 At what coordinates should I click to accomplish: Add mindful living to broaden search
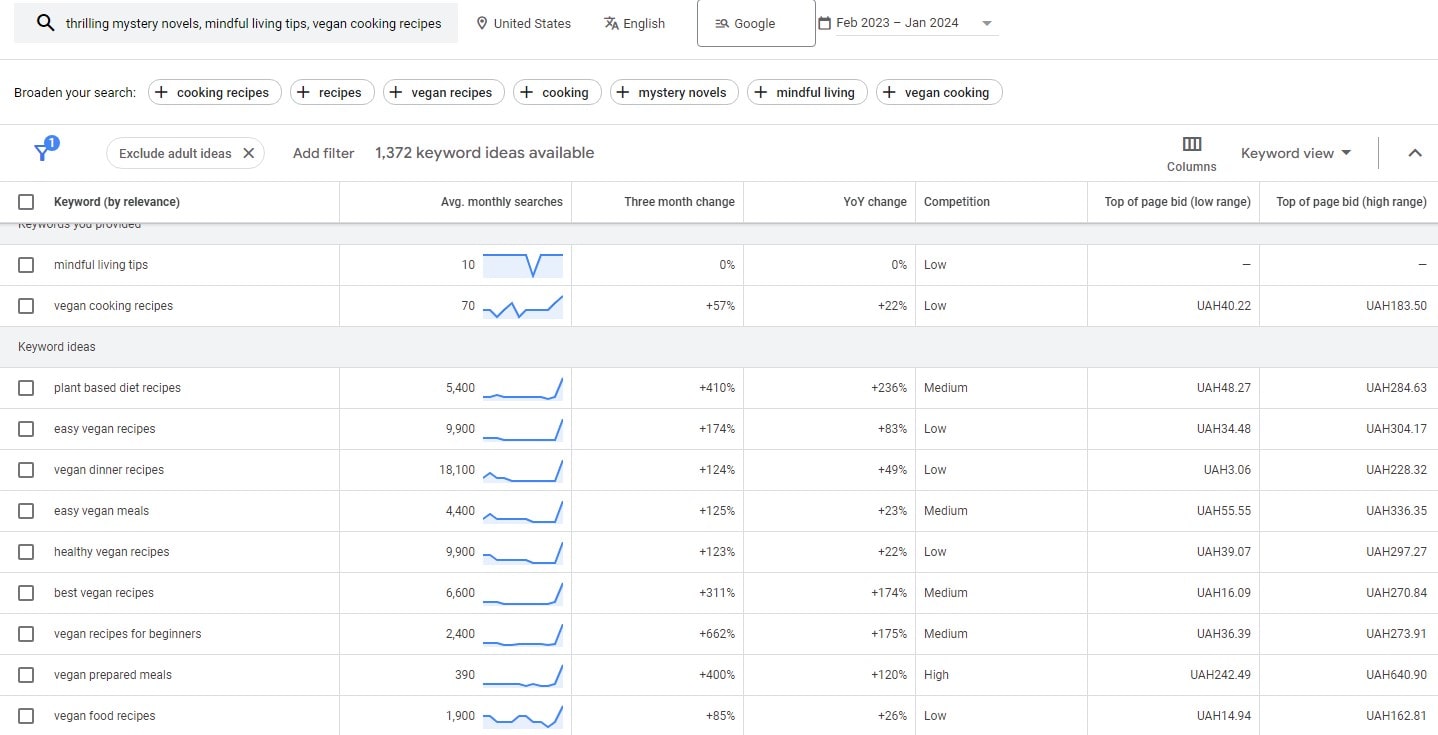807,92
